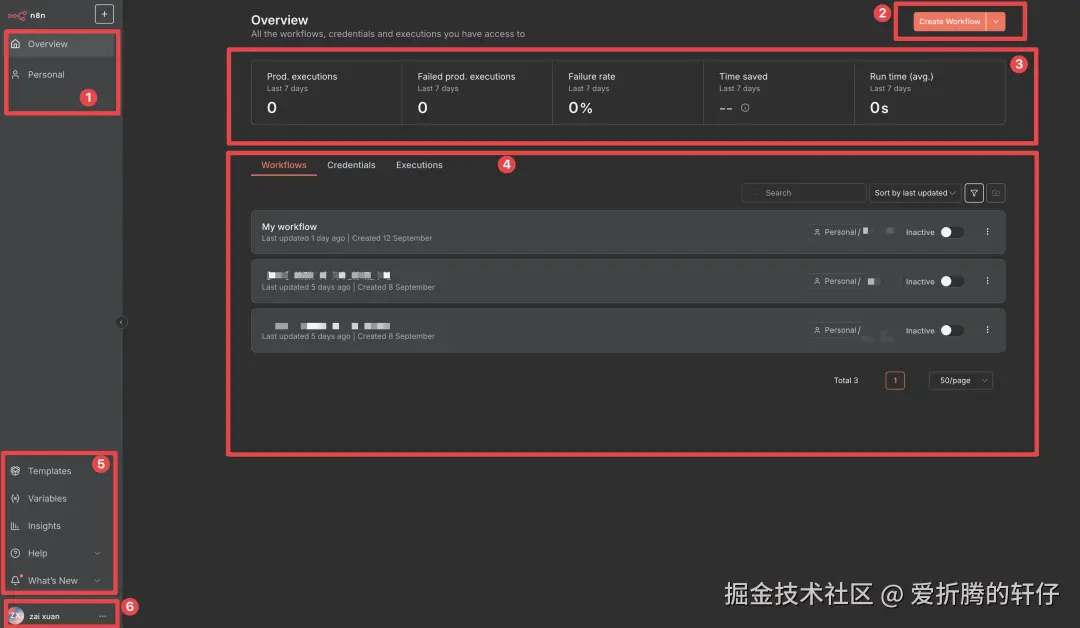Go to page 1 in pagination
Viewport: 1080px width, 628px height.
pyautogui.click(x=895, y=380)
